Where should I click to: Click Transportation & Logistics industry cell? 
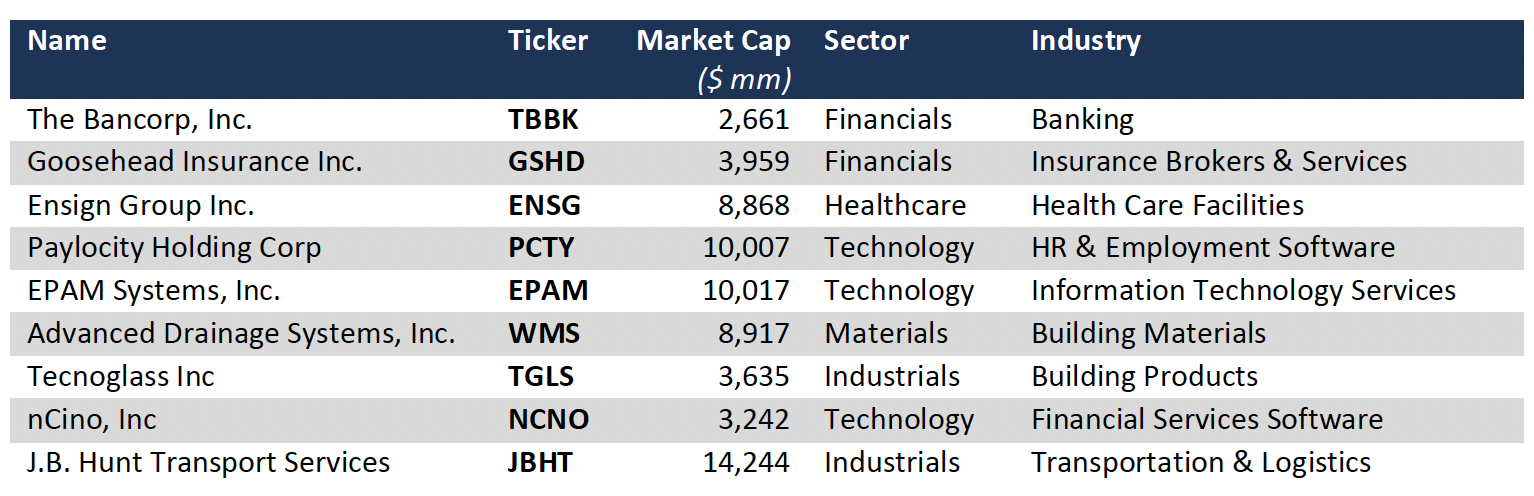pyautogui.click(x=1201, y=463)
